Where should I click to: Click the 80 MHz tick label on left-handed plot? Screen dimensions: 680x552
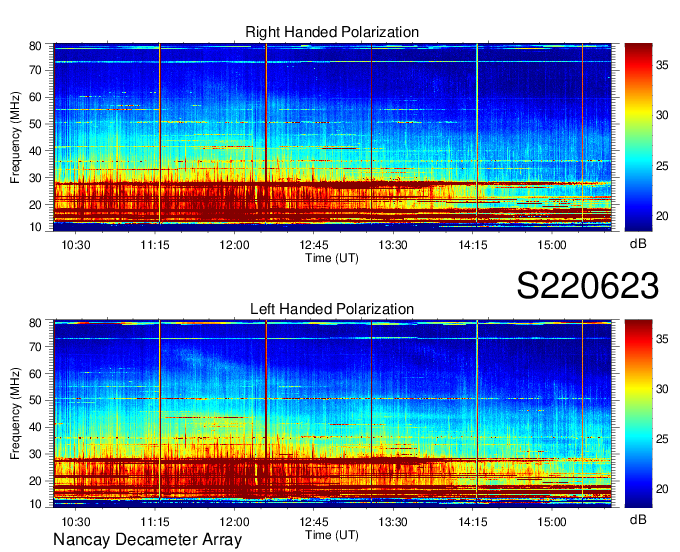[35, 323]
